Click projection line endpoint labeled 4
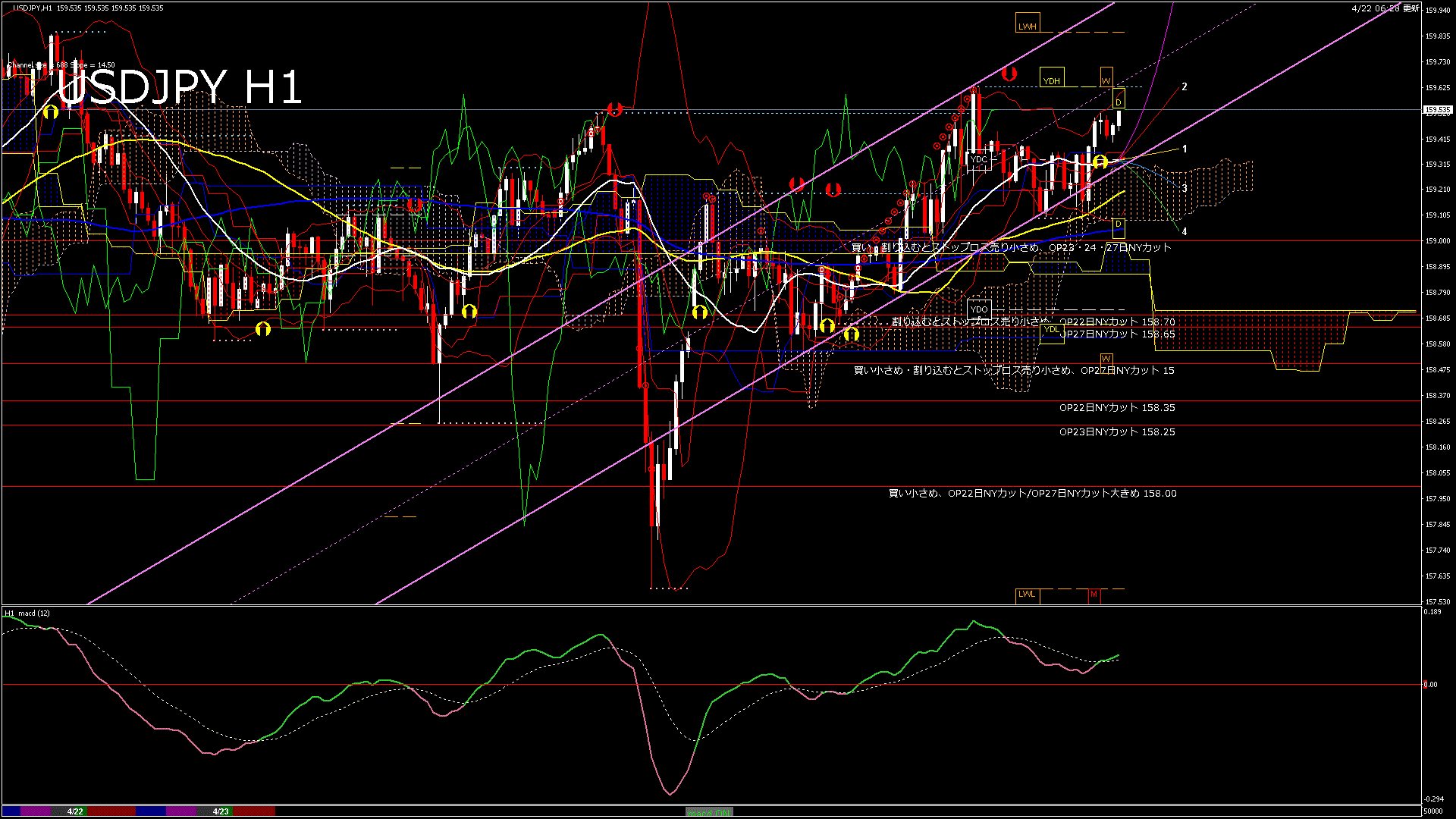Image resolution: width=1456 pixels, height=819 pixels. tap(1184, 232)
